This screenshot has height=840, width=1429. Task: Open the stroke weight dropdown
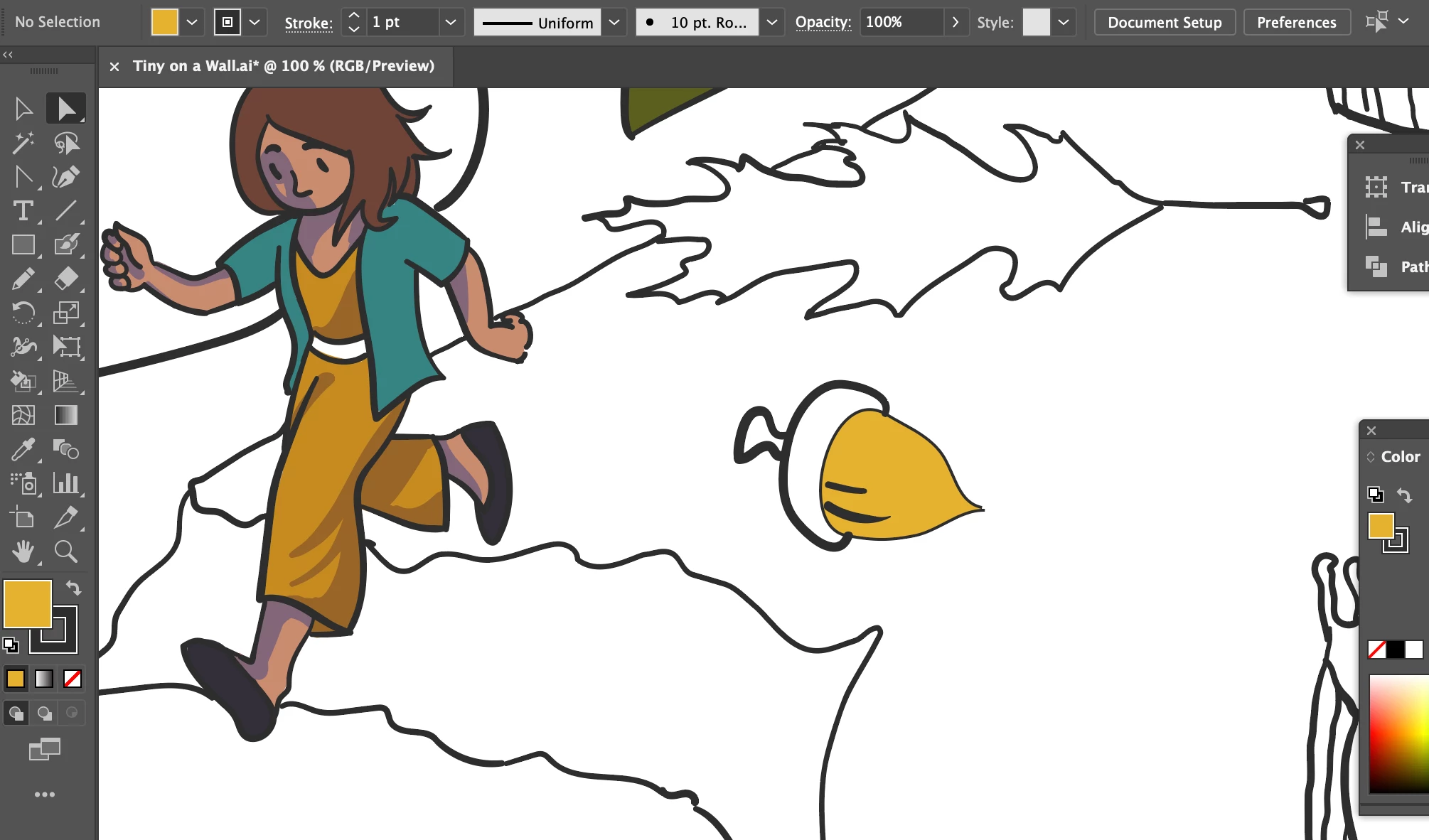pyautogui.click(x=450, y=22)
